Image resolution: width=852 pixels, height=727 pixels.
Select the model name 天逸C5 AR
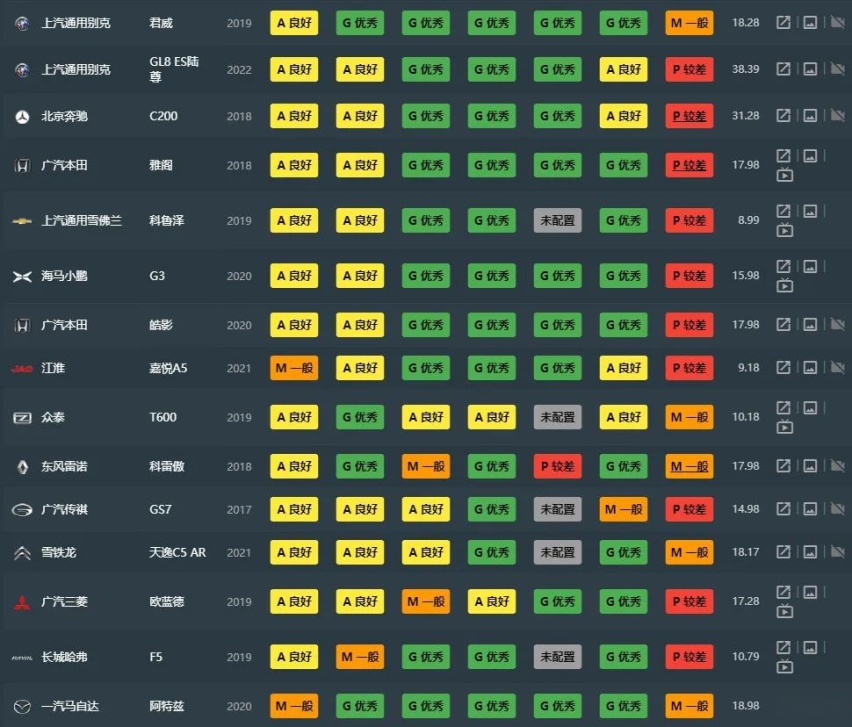[178, 552]
